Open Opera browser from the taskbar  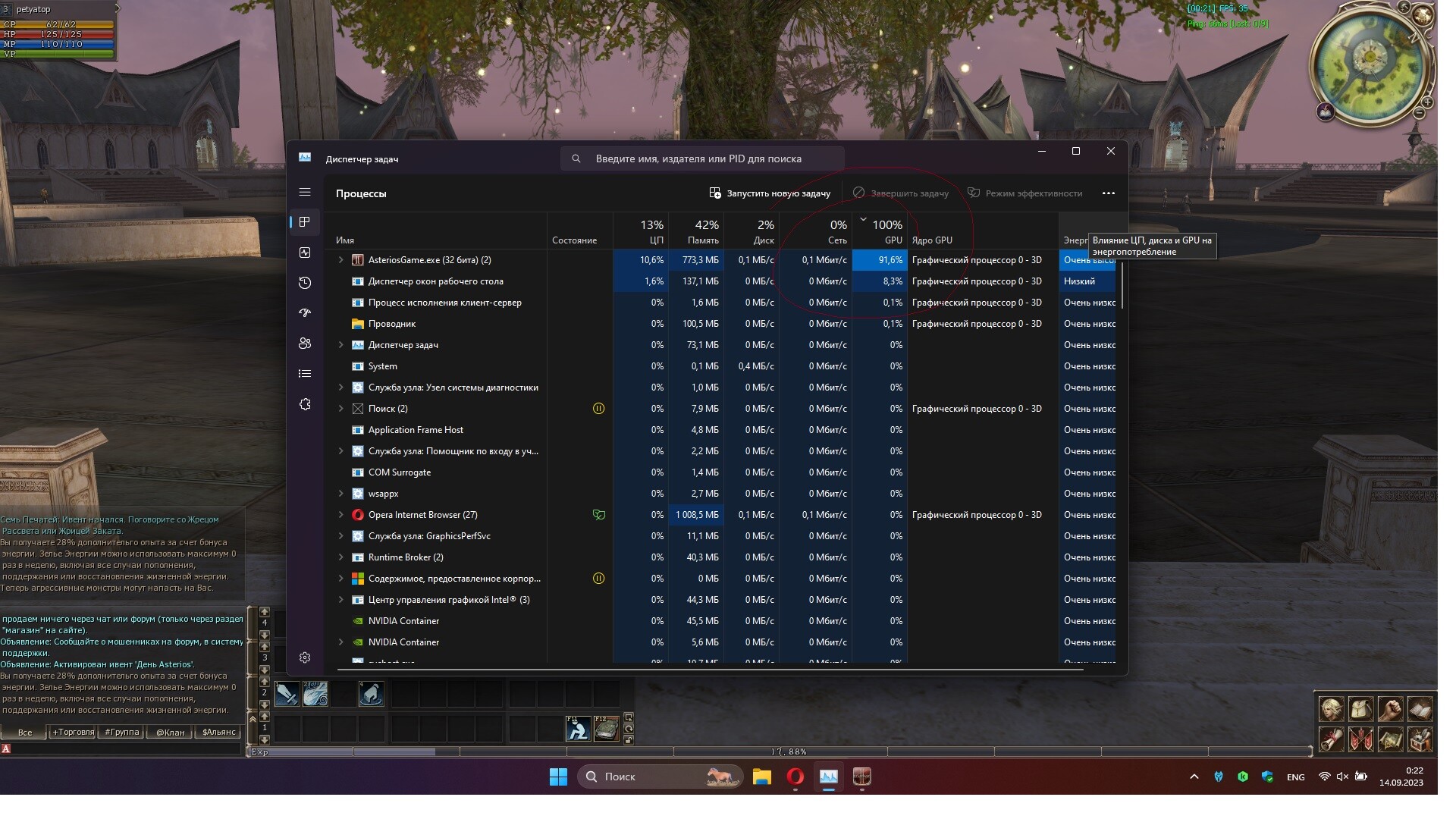pyautogui.click(x=795, y=777)
